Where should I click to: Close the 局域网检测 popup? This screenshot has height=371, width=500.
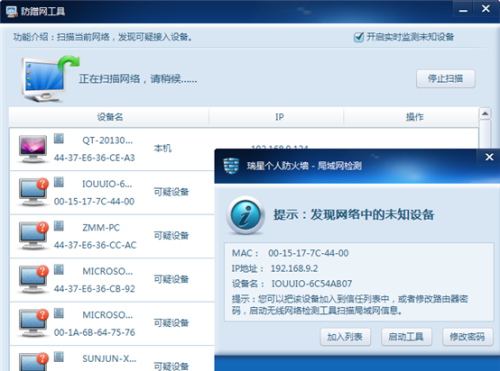pos(489,157)
